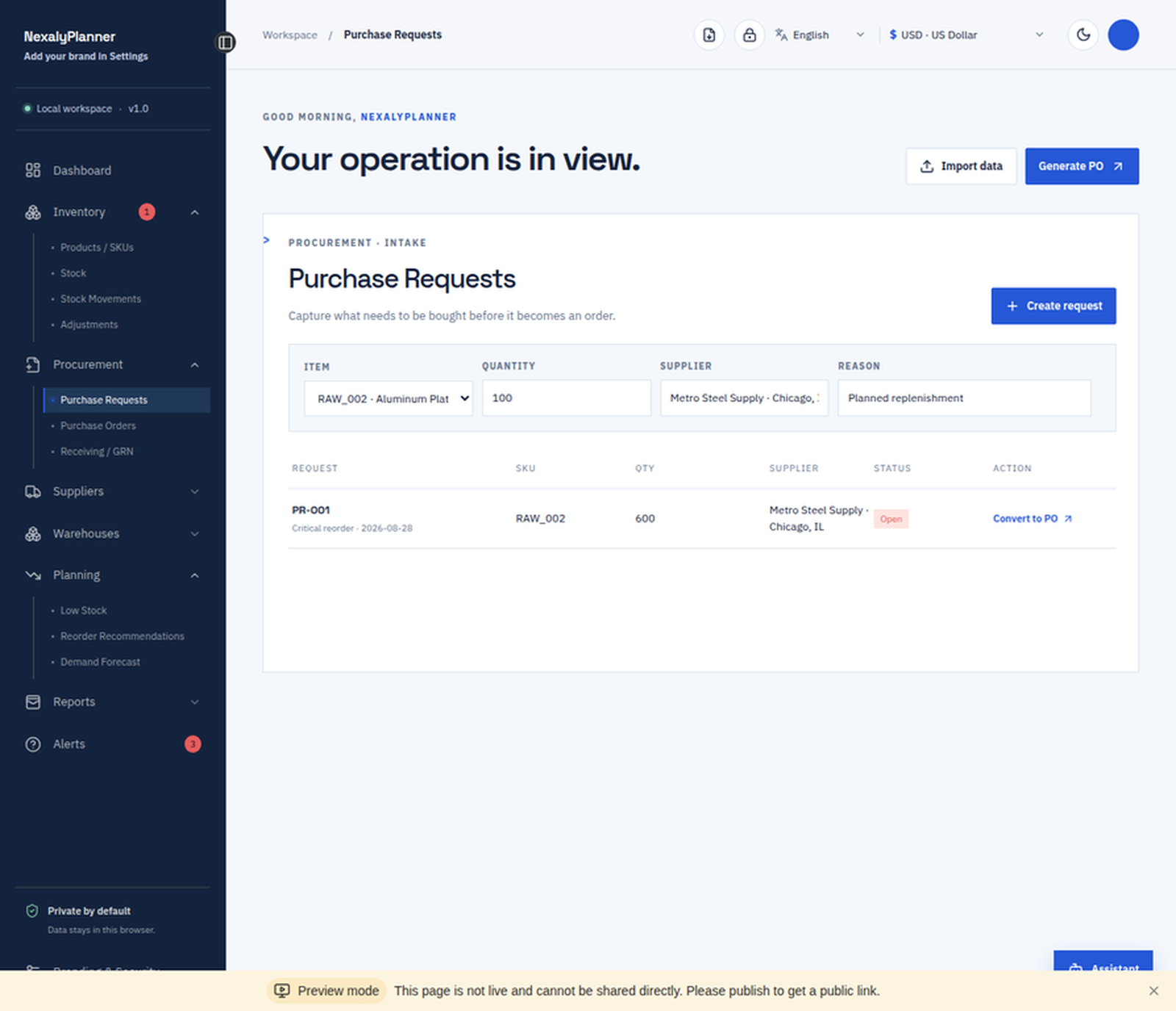Click the PR-001 request ID
Viewport: 1176px width, 1011px height.
[311, 510]
